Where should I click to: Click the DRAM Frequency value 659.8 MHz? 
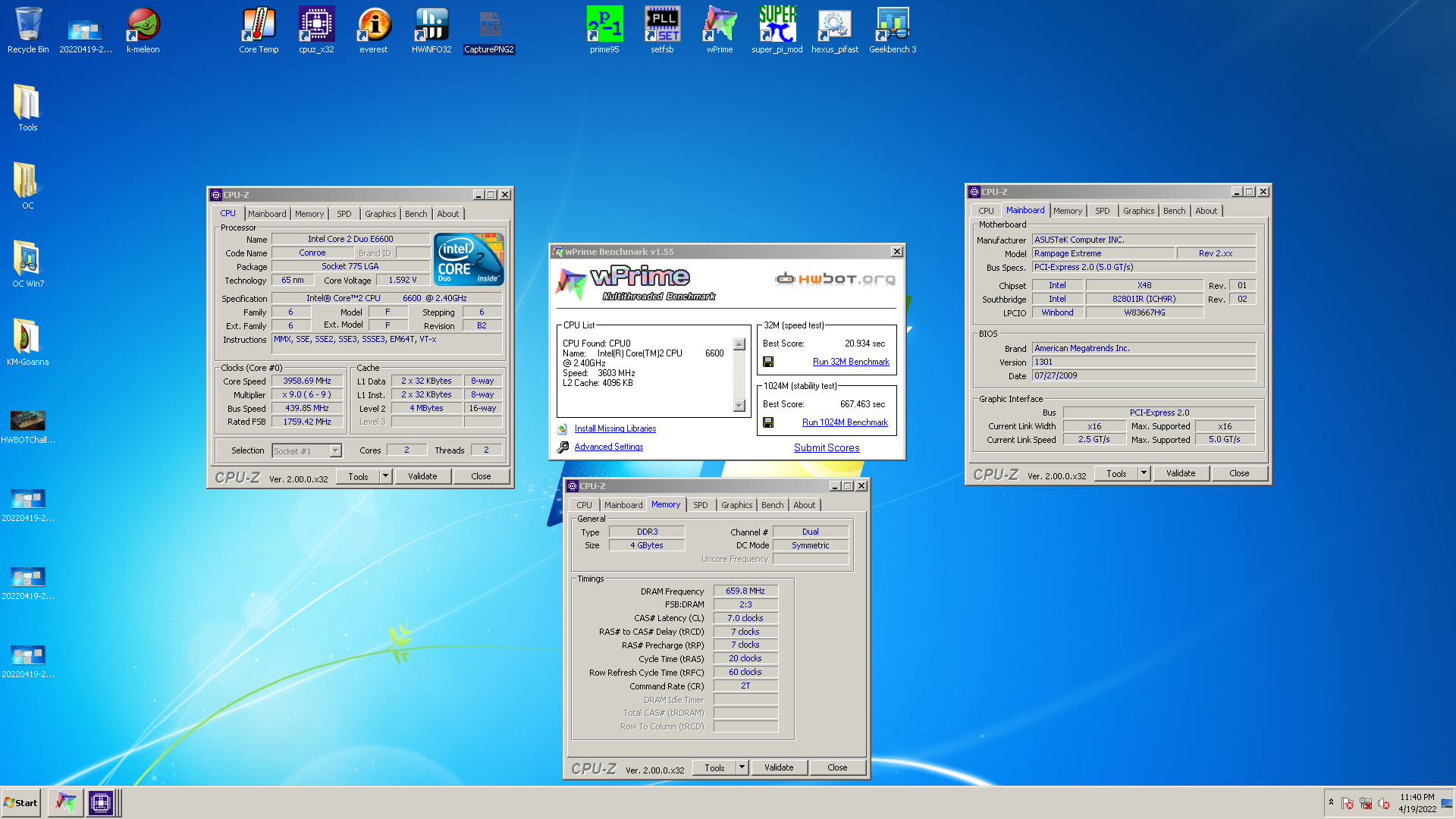(x=745, y=591)
